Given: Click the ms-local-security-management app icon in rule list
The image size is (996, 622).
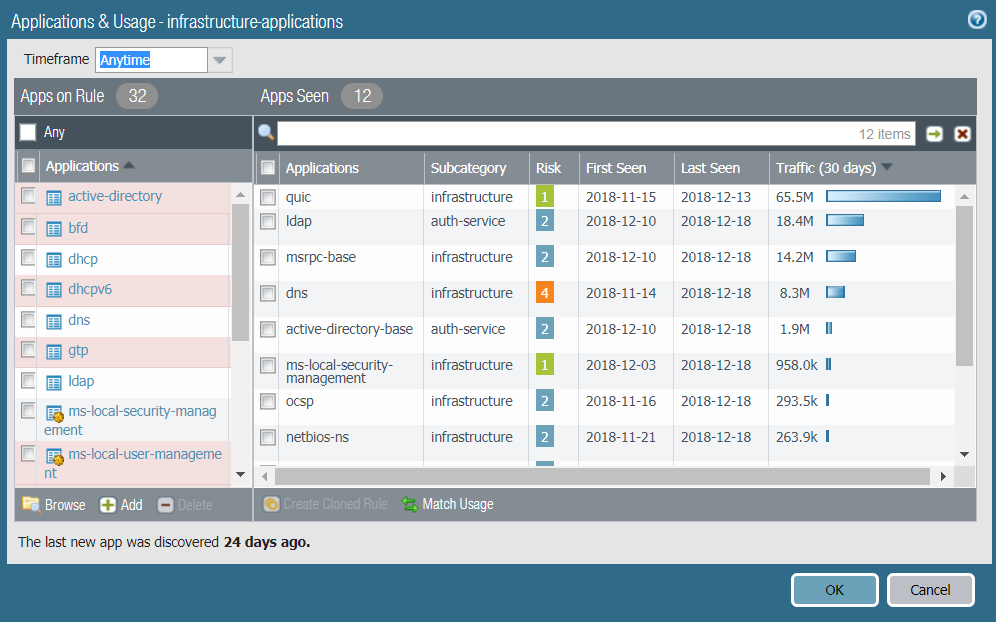Looking at the screenshot, I should [55, 413].
